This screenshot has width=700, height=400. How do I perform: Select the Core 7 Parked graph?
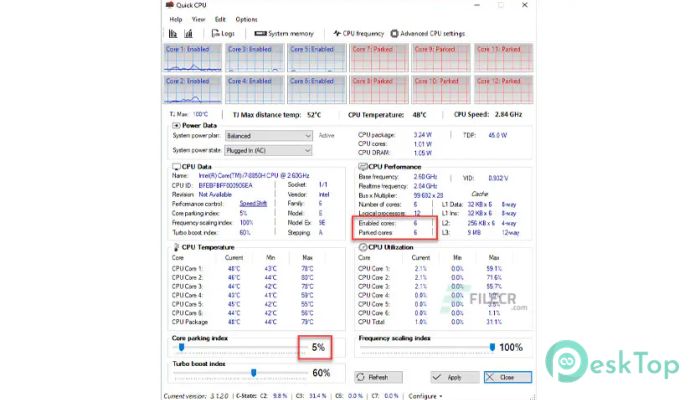pos(379,58)
